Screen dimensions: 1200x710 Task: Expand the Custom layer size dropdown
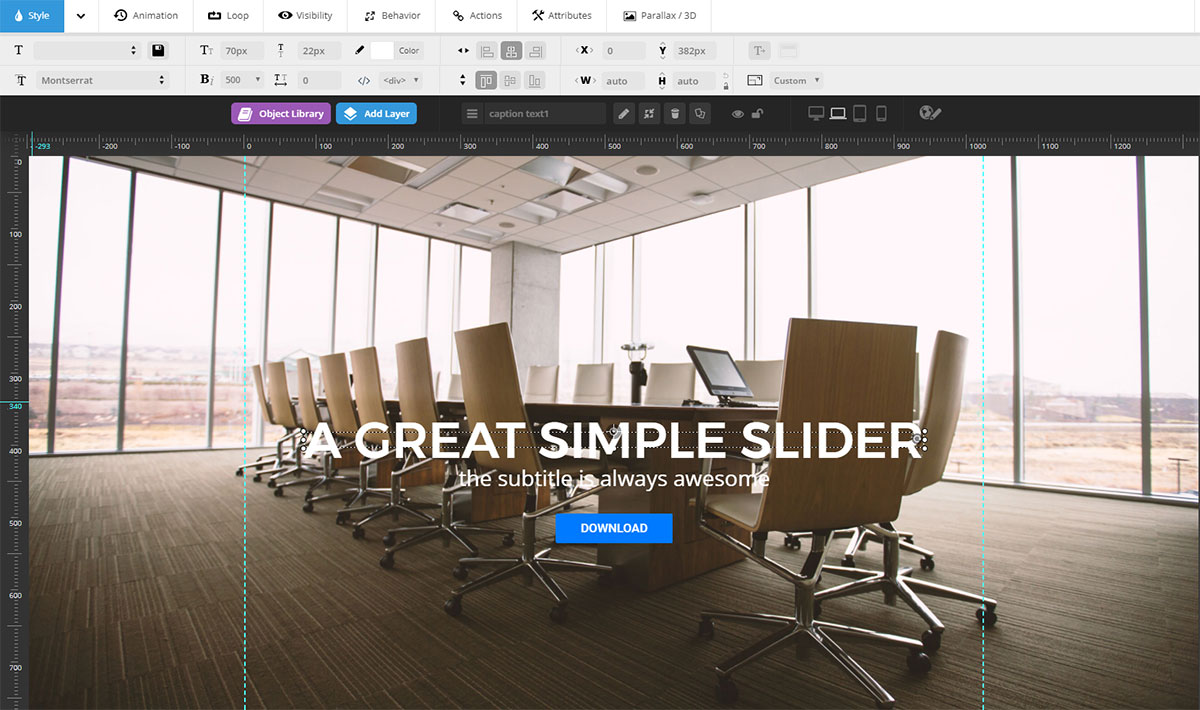pyautogui.click(x=796, y=81)
